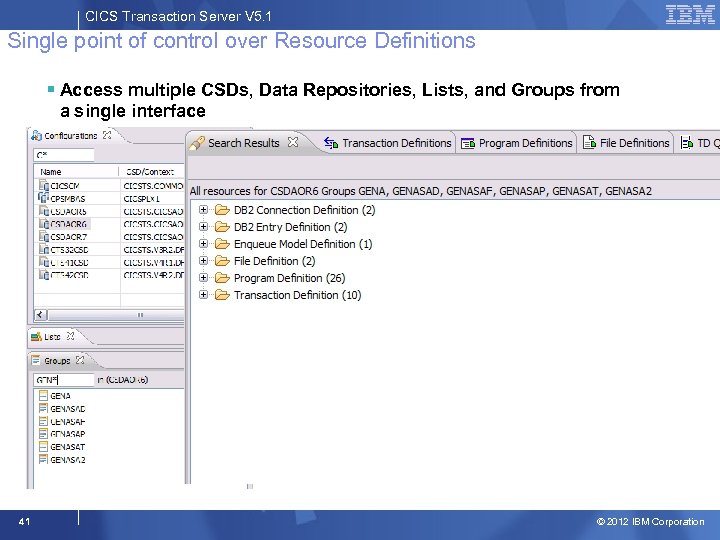This screenshot has width=720, height=540.
Task: Click CICSTS.V3R2 context cell of CTS32CSD
Action: [x=153, y=250]
